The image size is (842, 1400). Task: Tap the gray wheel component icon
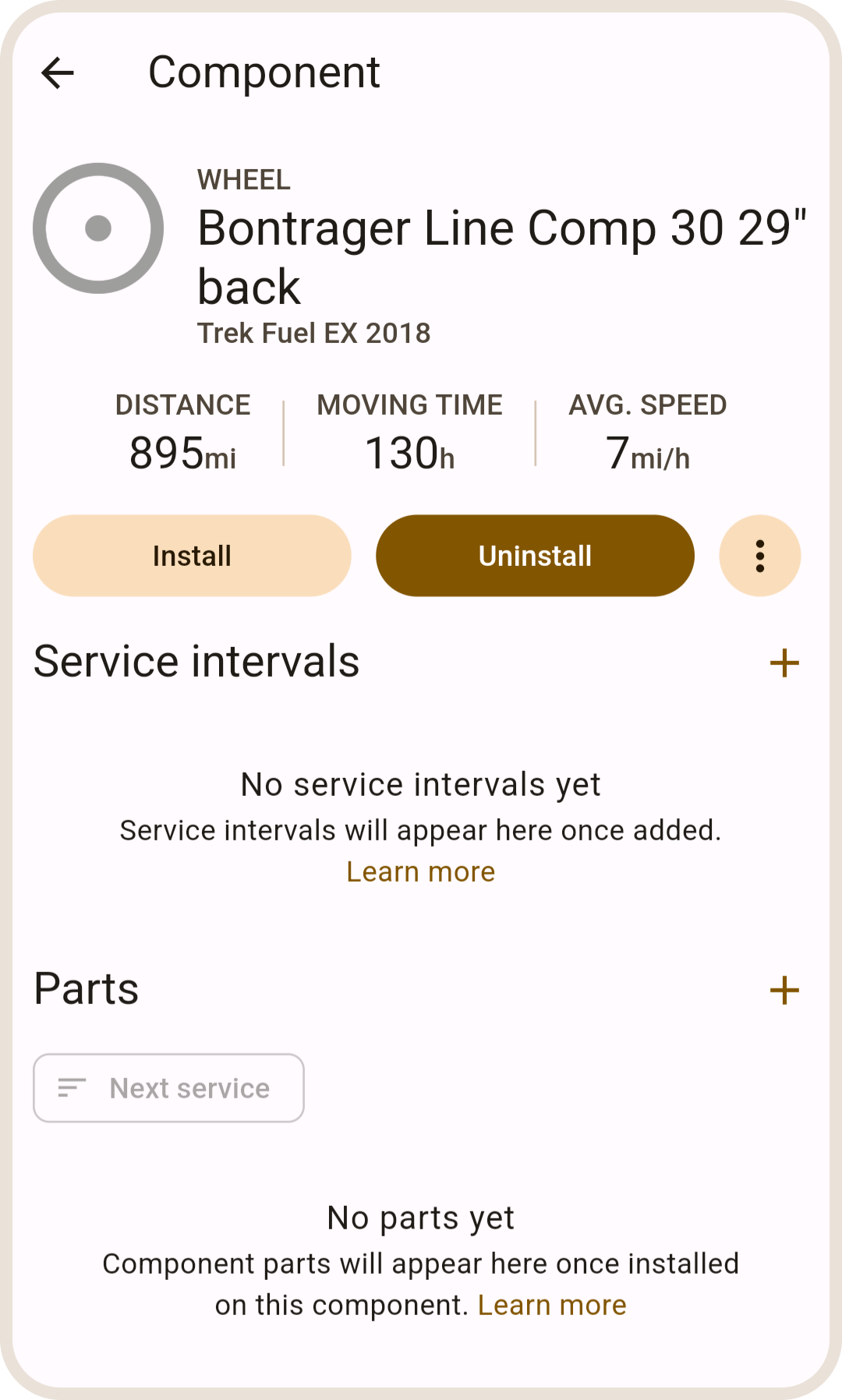pos(98,228)
